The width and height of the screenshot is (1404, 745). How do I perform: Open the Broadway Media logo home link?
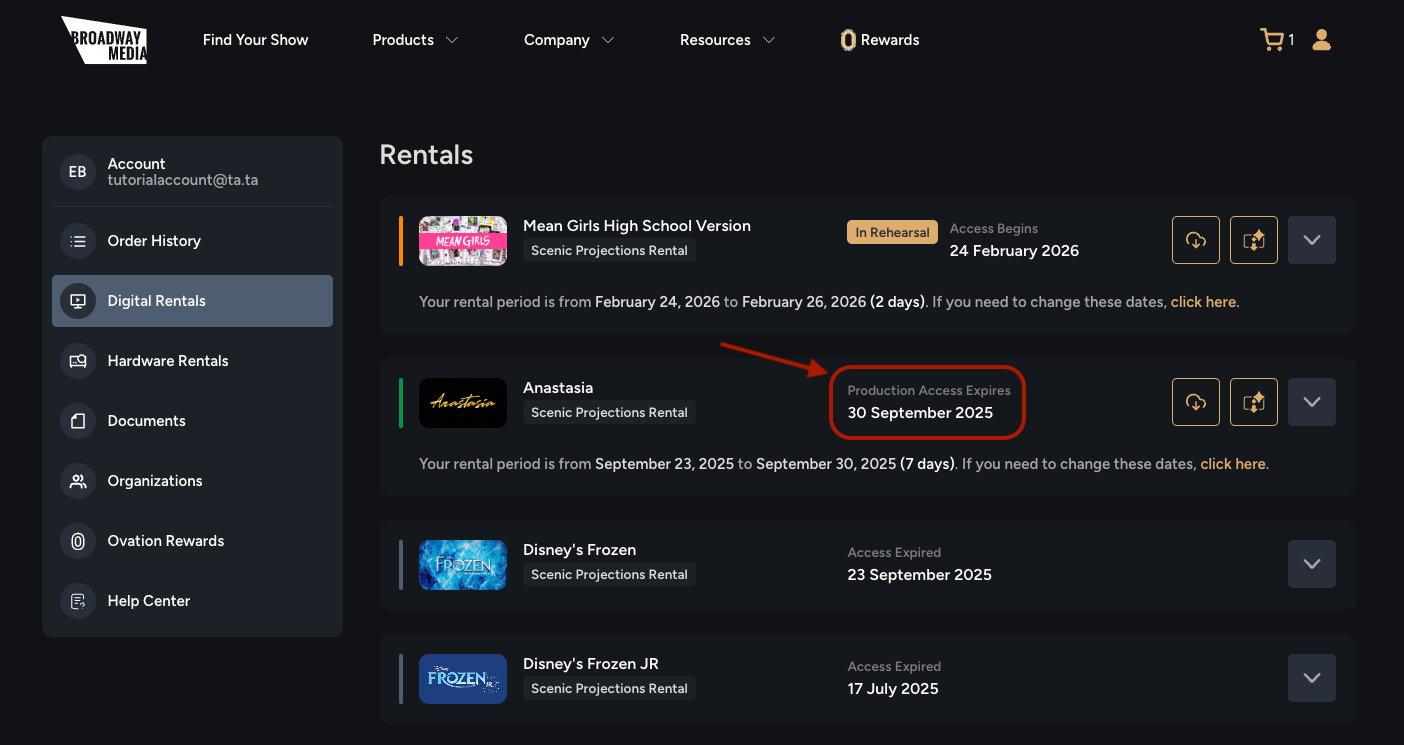click(104, 40)
